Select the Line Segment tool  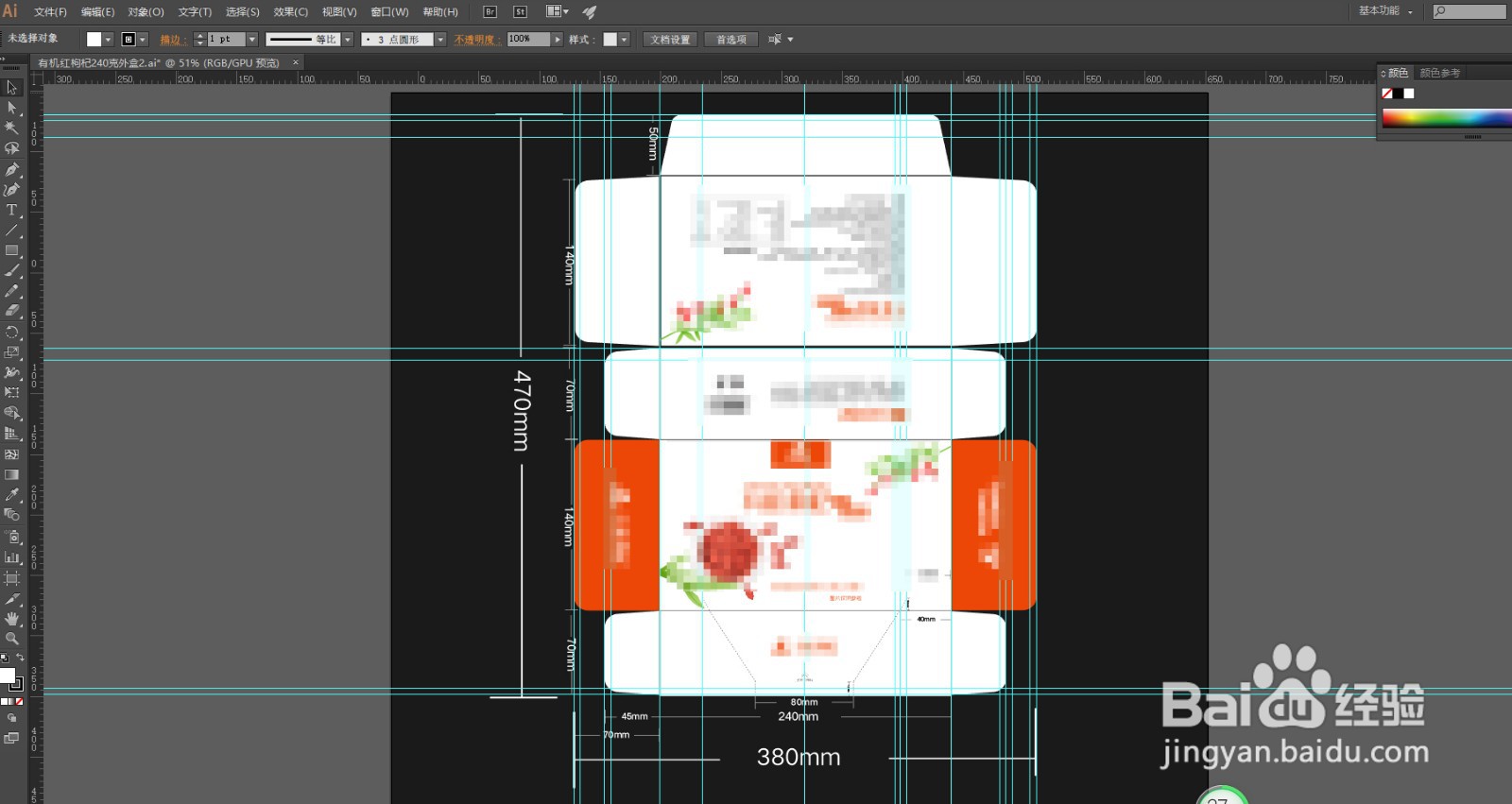(11, 231)
